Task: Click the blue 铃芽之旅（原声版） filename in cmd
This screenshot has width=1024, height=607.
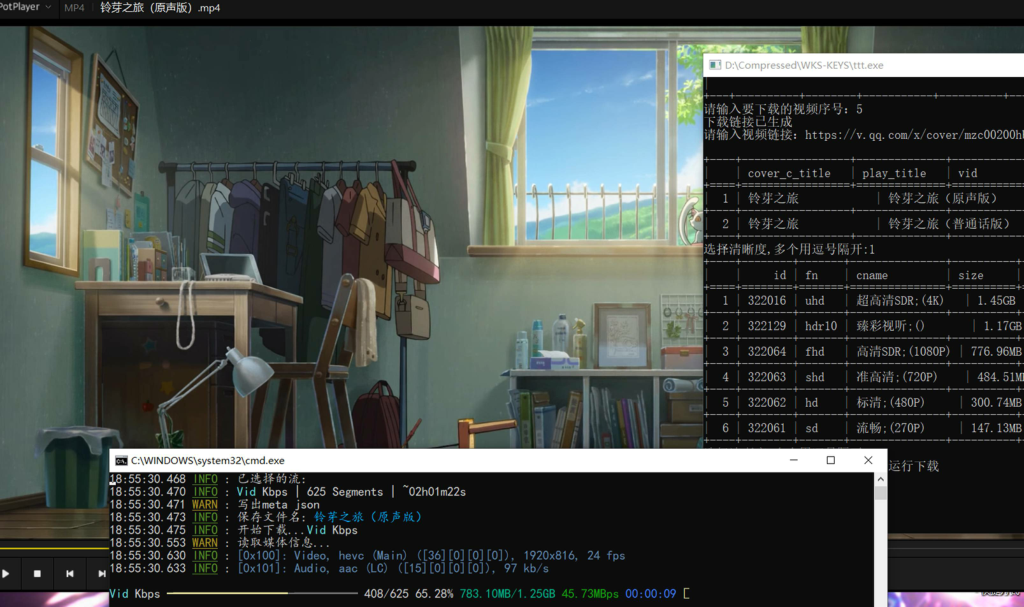Action: [x=368, y=517]
